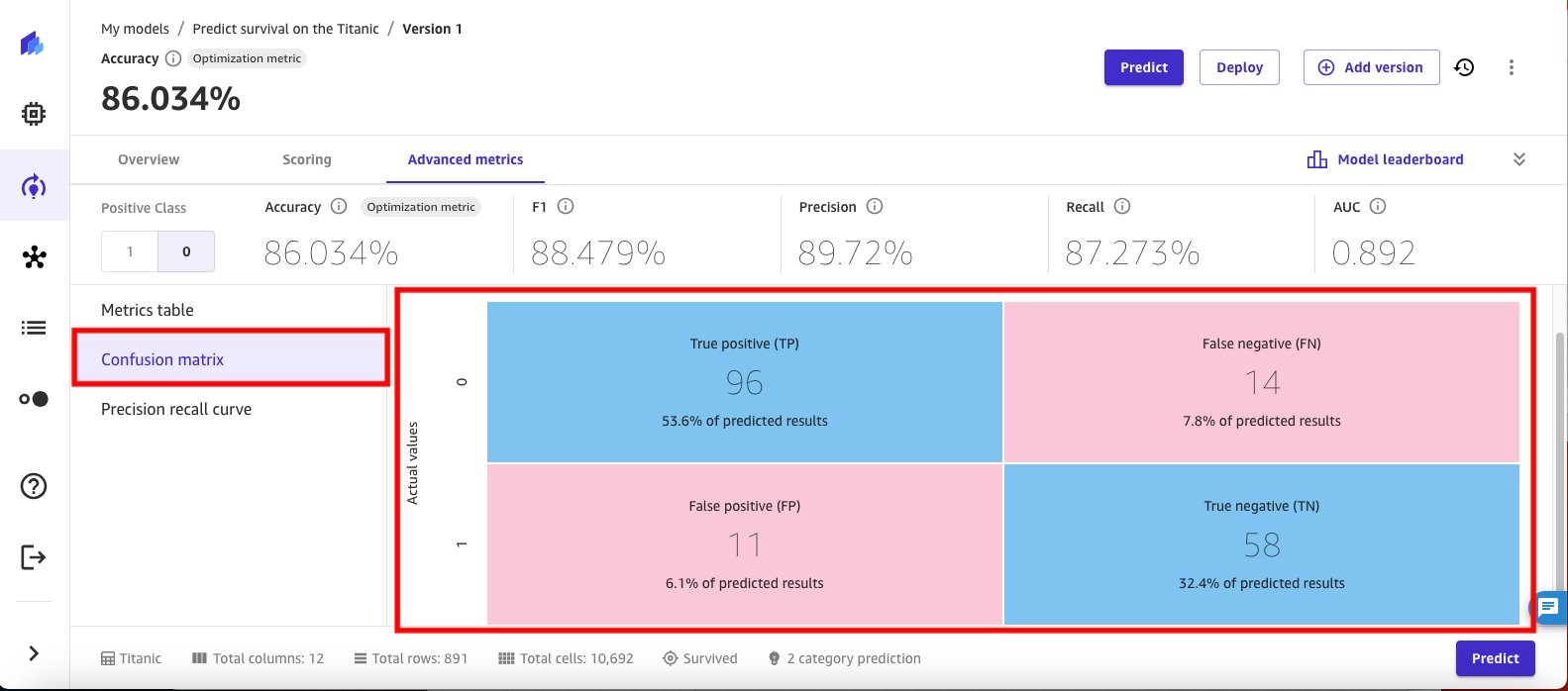This screenshot has width=1568, height=691.
Task: Select the My models sidebar icon
Action: tap(34, 185)
